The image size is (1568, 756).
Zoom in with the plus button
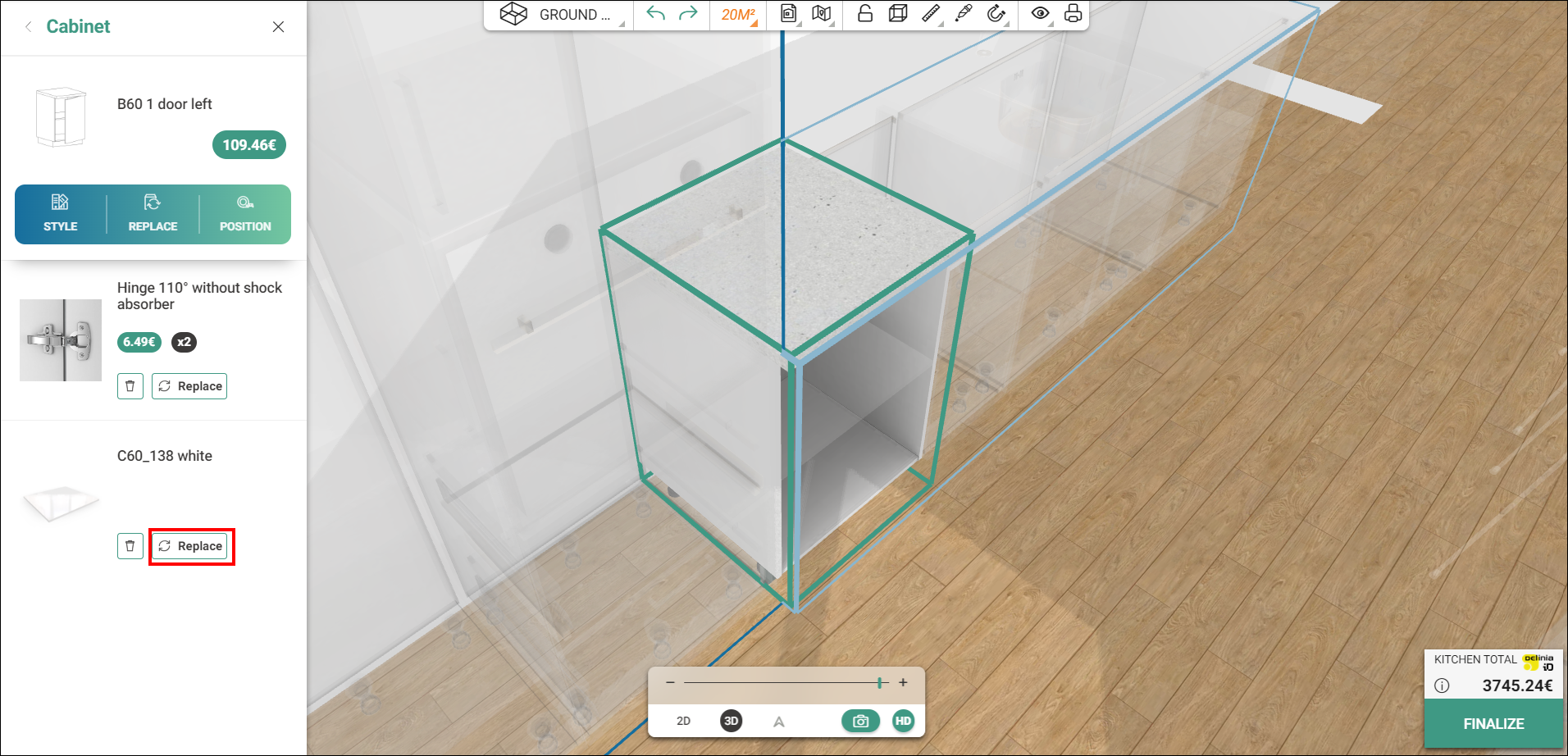[903, 682]
